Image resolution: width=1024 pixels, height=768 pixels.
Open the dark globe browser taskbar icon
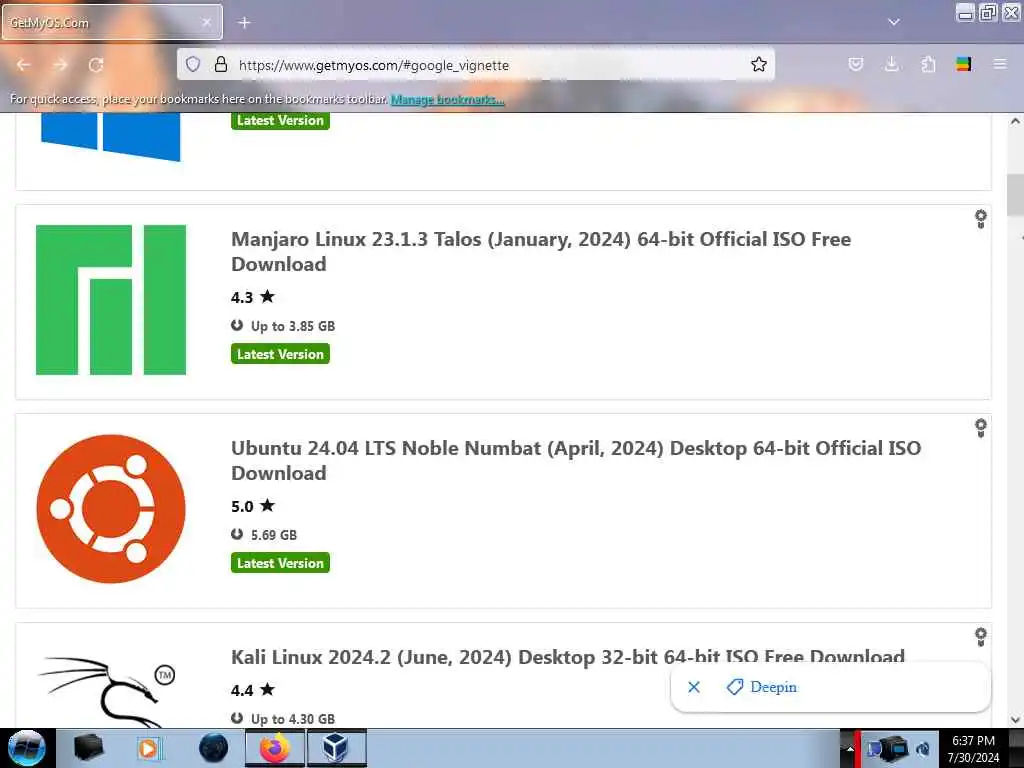point(214,748)
